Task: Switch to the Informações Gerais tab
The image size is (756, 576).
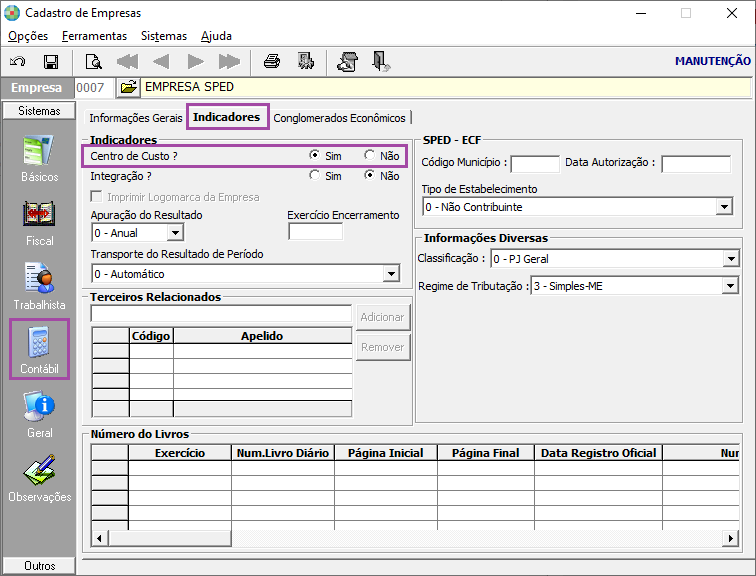Action: click(135, 118)
